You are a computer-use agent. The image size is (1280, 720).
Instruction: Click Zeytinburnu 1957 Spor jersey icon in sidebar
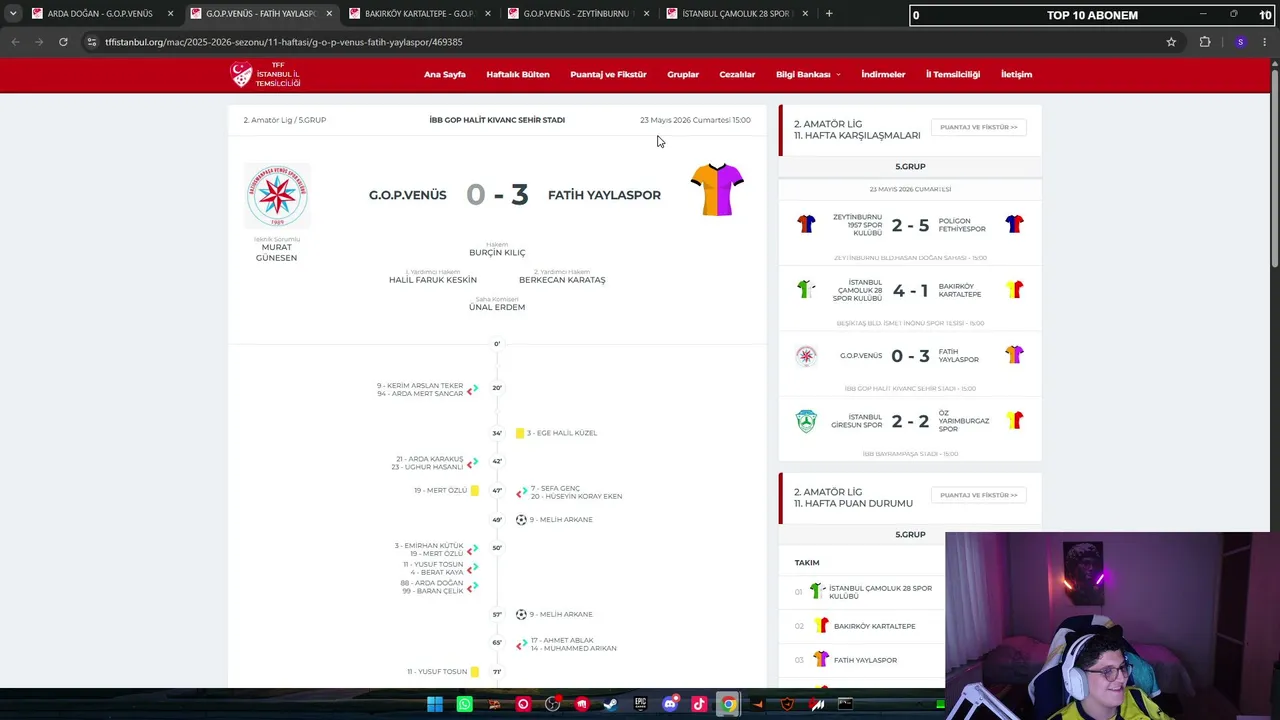click(x=806, y=224)
